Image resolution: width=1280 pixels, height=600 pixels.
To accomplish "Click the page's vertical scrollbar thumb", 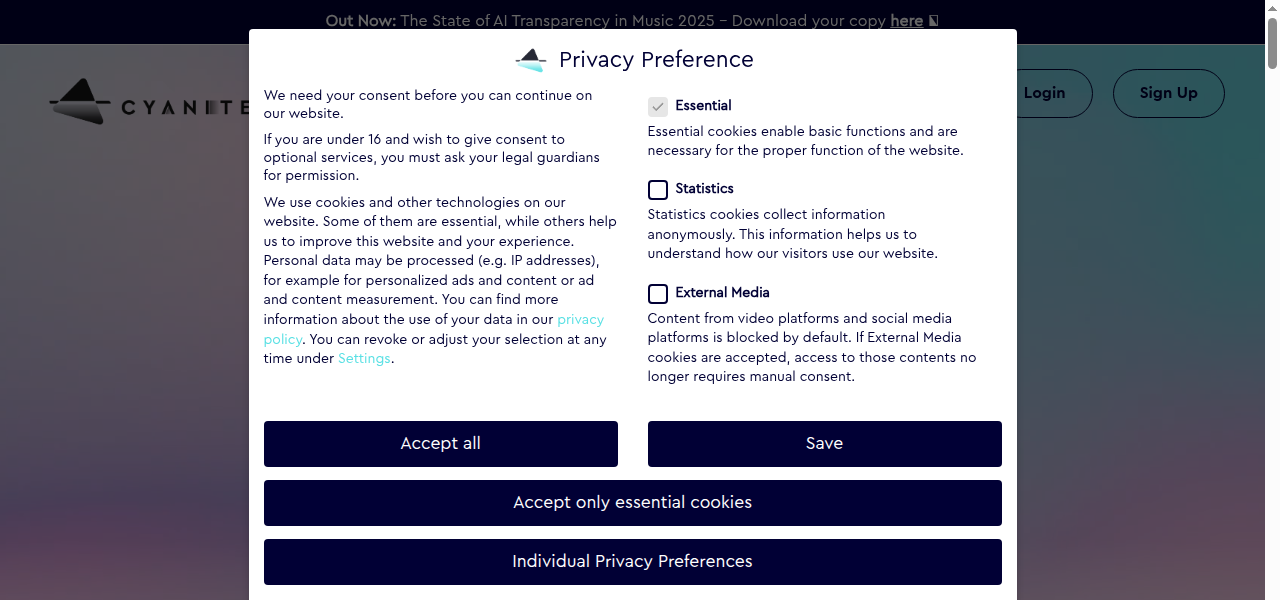I will [x=1272, y=45].
